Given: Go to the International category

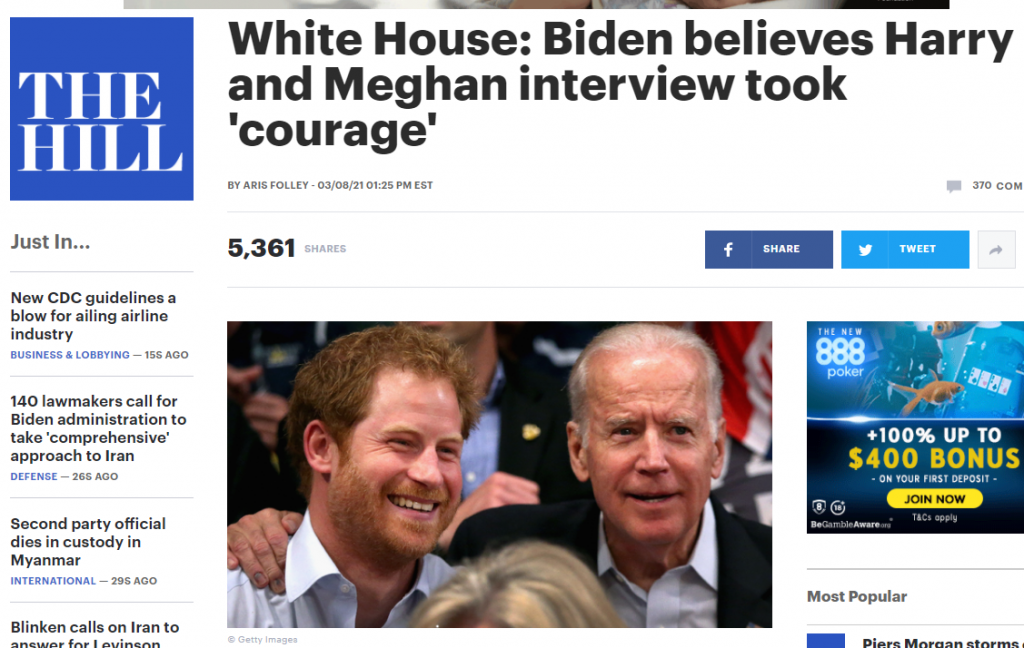Looking at the screenshot, I should click(53, 581).
